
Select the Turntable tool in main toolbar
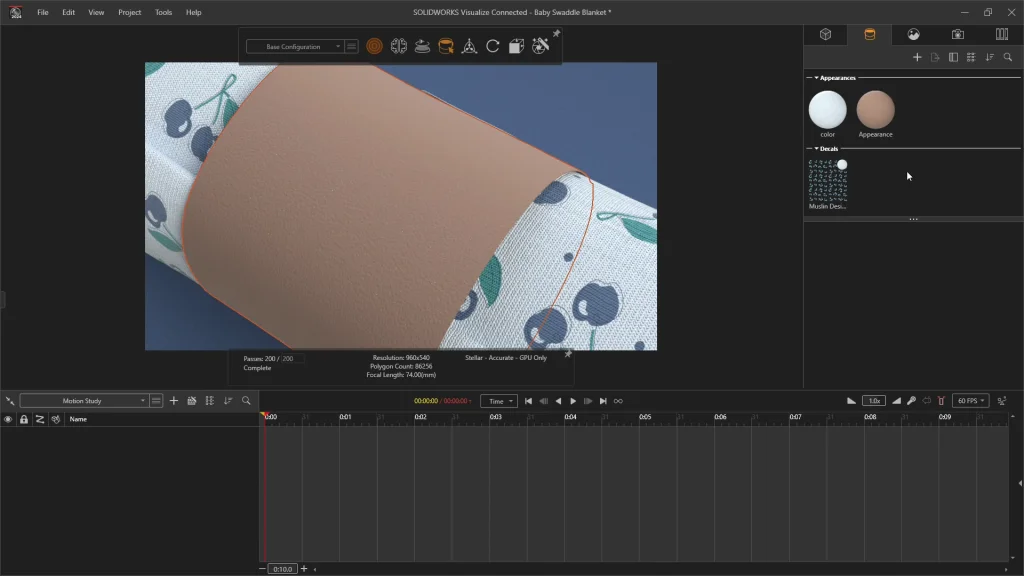tap(422, 46)
